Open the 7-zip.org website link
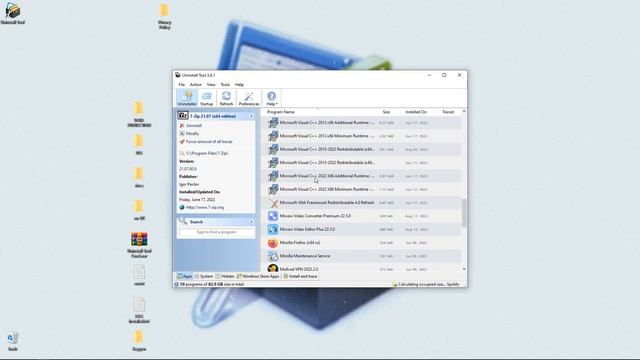The image size is (640, 360). (x=202, y=207)
